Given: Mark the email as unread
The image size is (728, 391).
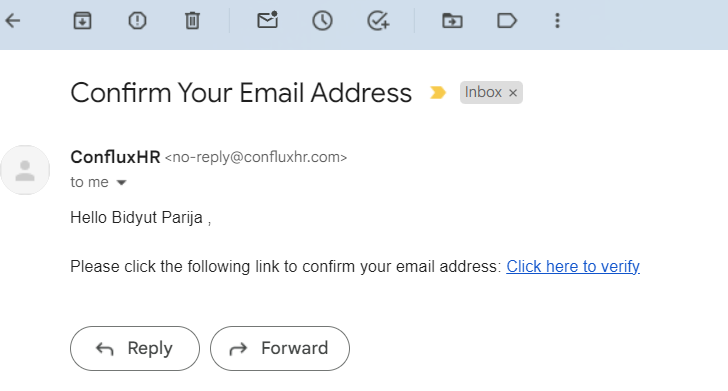Looking at the screenshot, I should (x=267, y=20).
